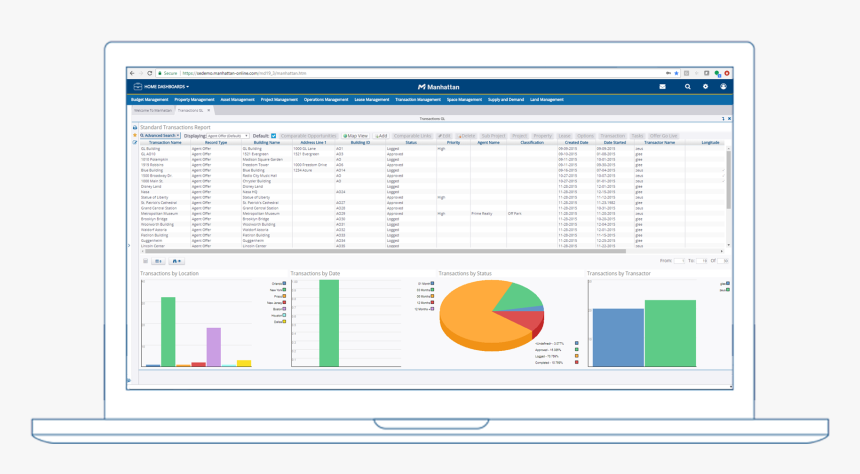This screenshot has width=860, height=474.
Task: Switch to the Welcome To Manhattan tab
Action: (153, 110)
